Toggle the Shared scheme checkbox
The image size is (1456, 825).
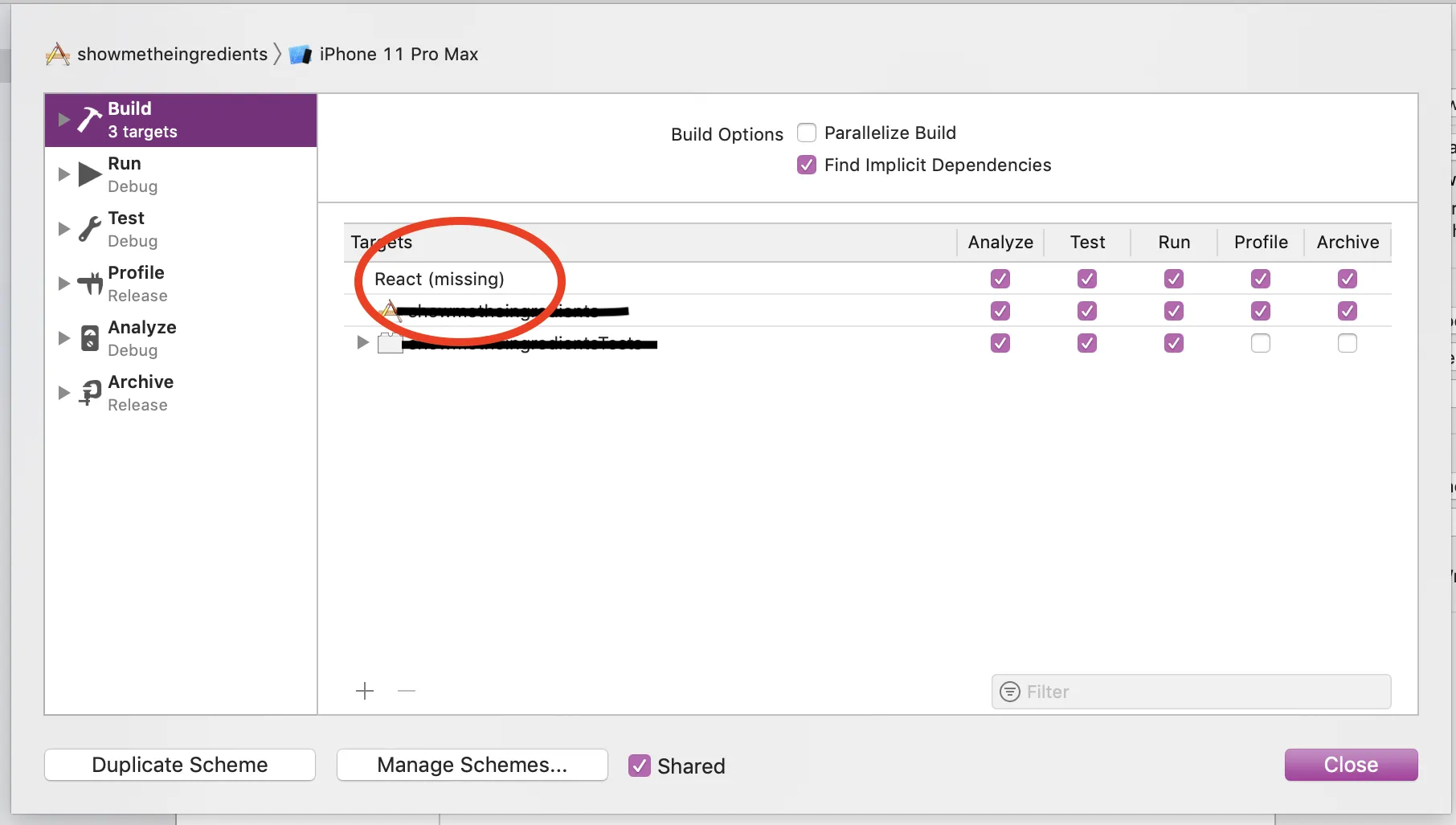point(640,766)
